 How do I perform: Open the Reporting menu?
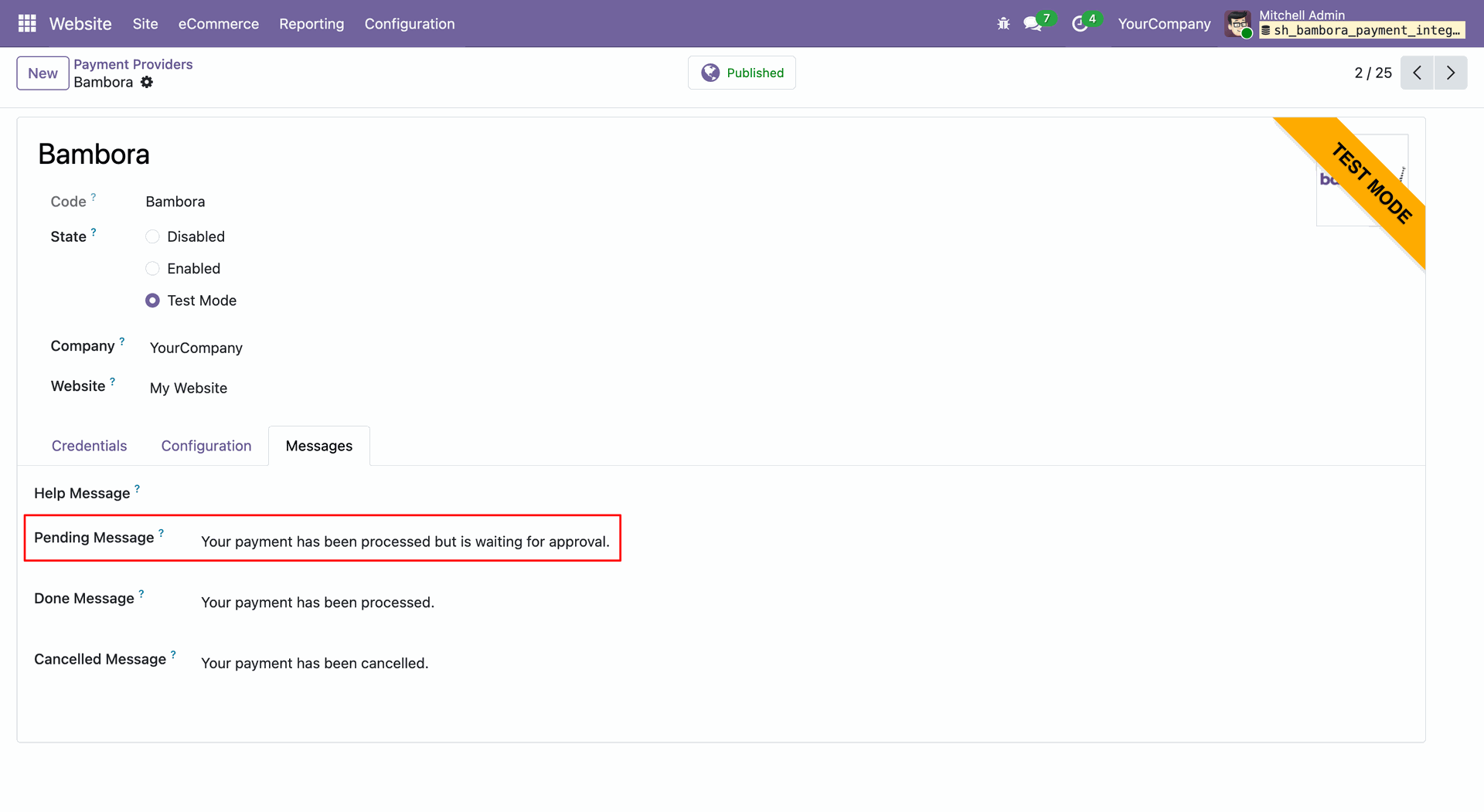[311, 24]
